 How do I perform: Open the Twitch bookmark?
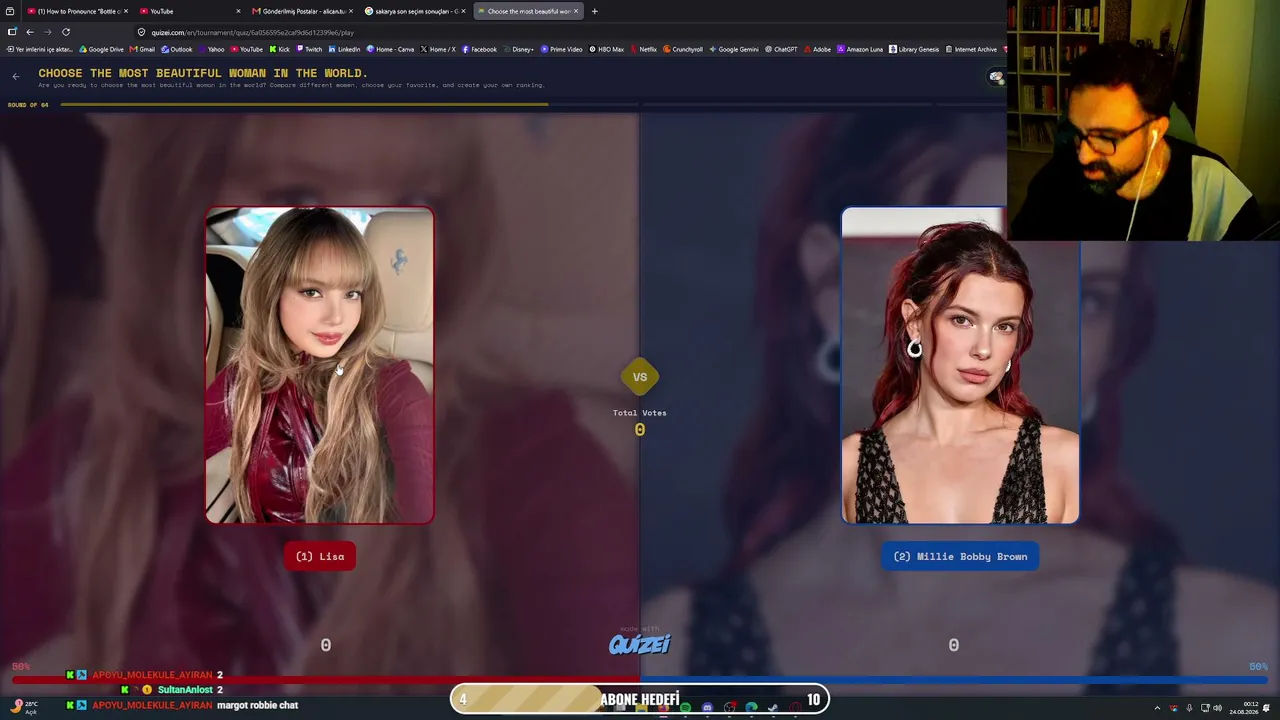[309, 49]
